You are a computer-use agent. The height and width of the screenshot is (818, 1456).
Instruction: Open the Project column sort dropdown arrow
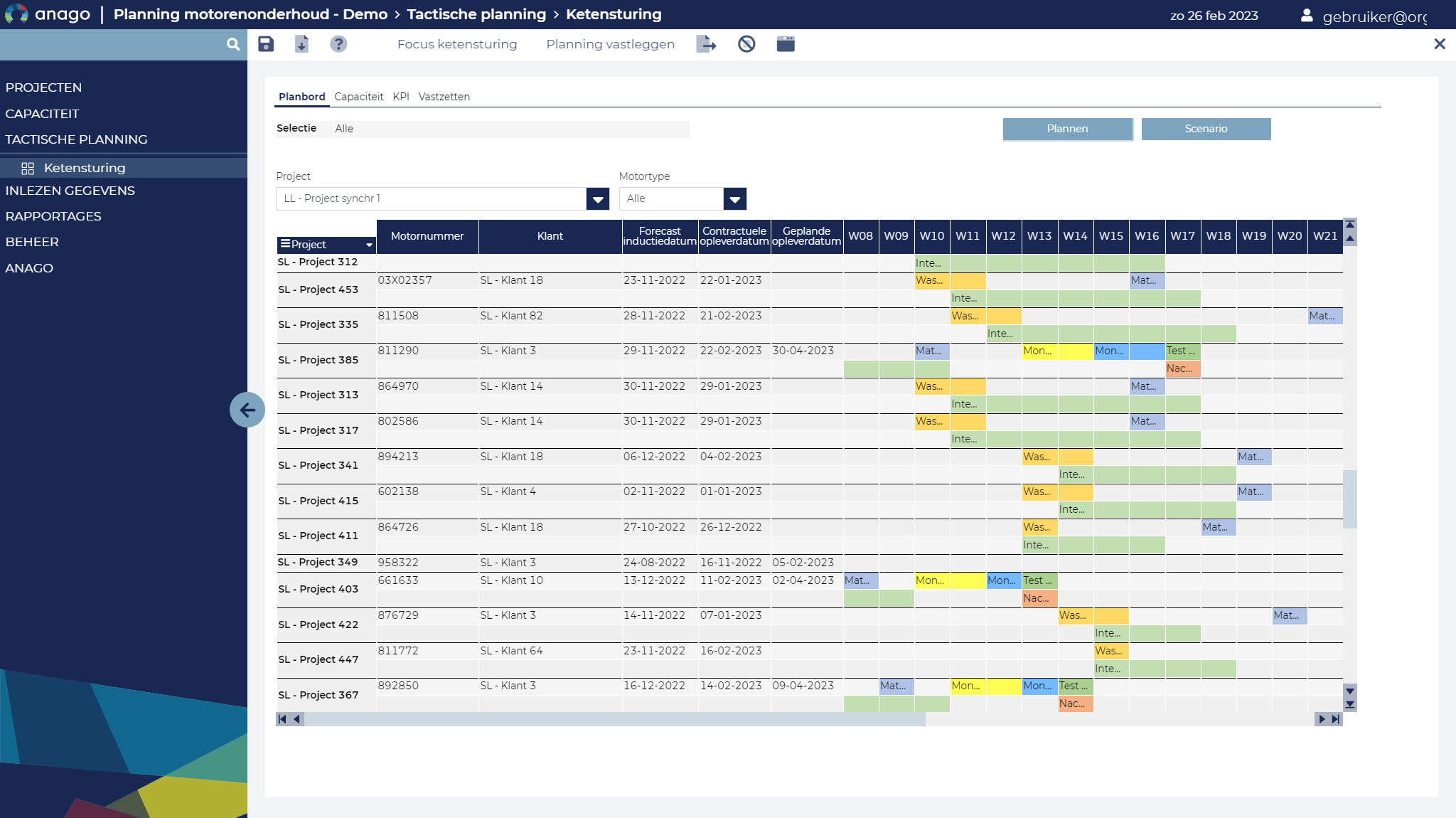point(369,245)
